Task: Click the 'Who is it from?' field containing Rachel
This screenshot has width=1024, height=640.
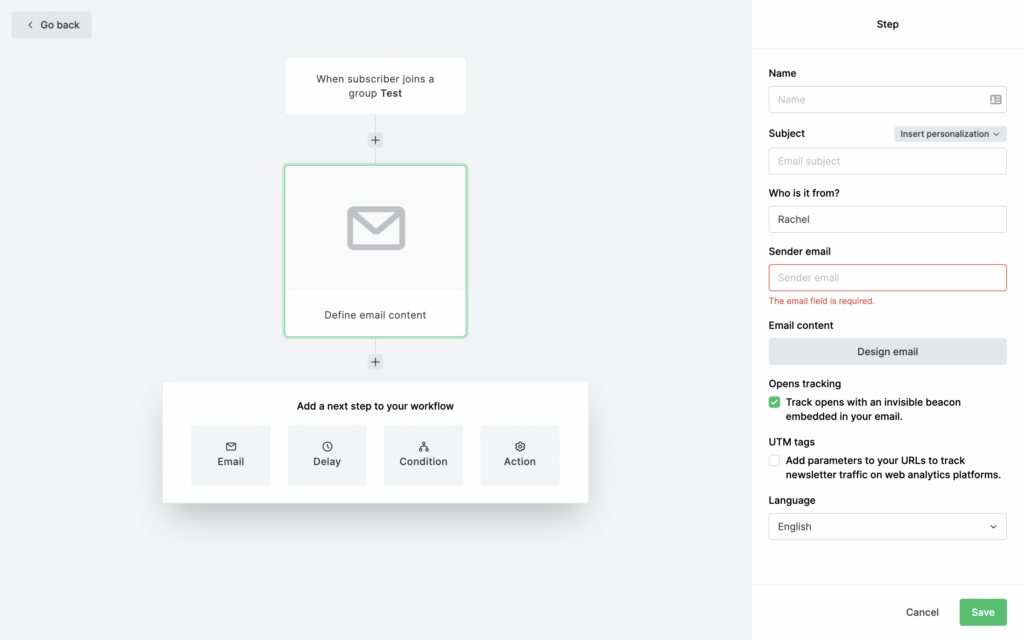Action: (x=888, y=219)
